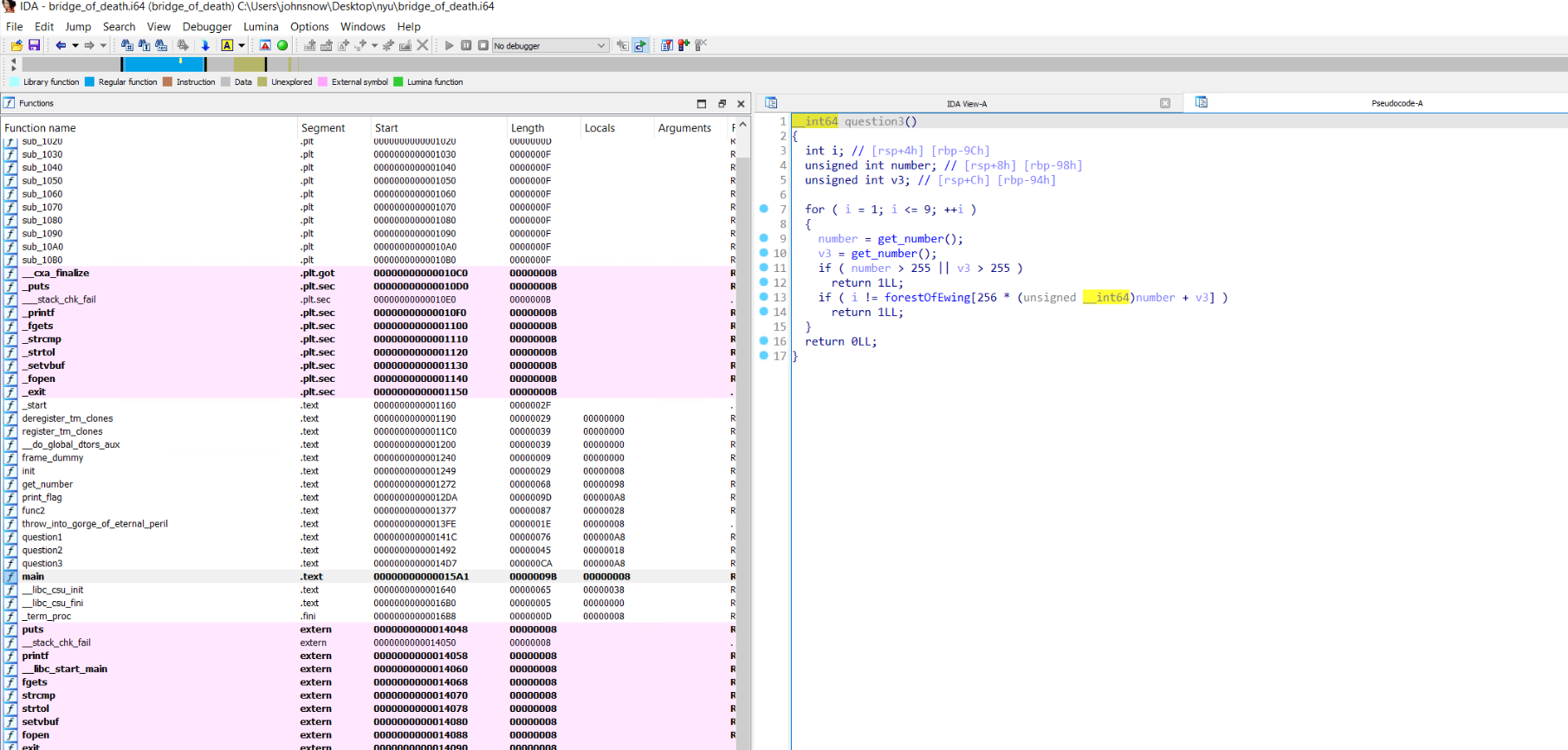This screenshot has height=750, width=1568.
Task: Open the File menu
Action: [x=15, y=27]
